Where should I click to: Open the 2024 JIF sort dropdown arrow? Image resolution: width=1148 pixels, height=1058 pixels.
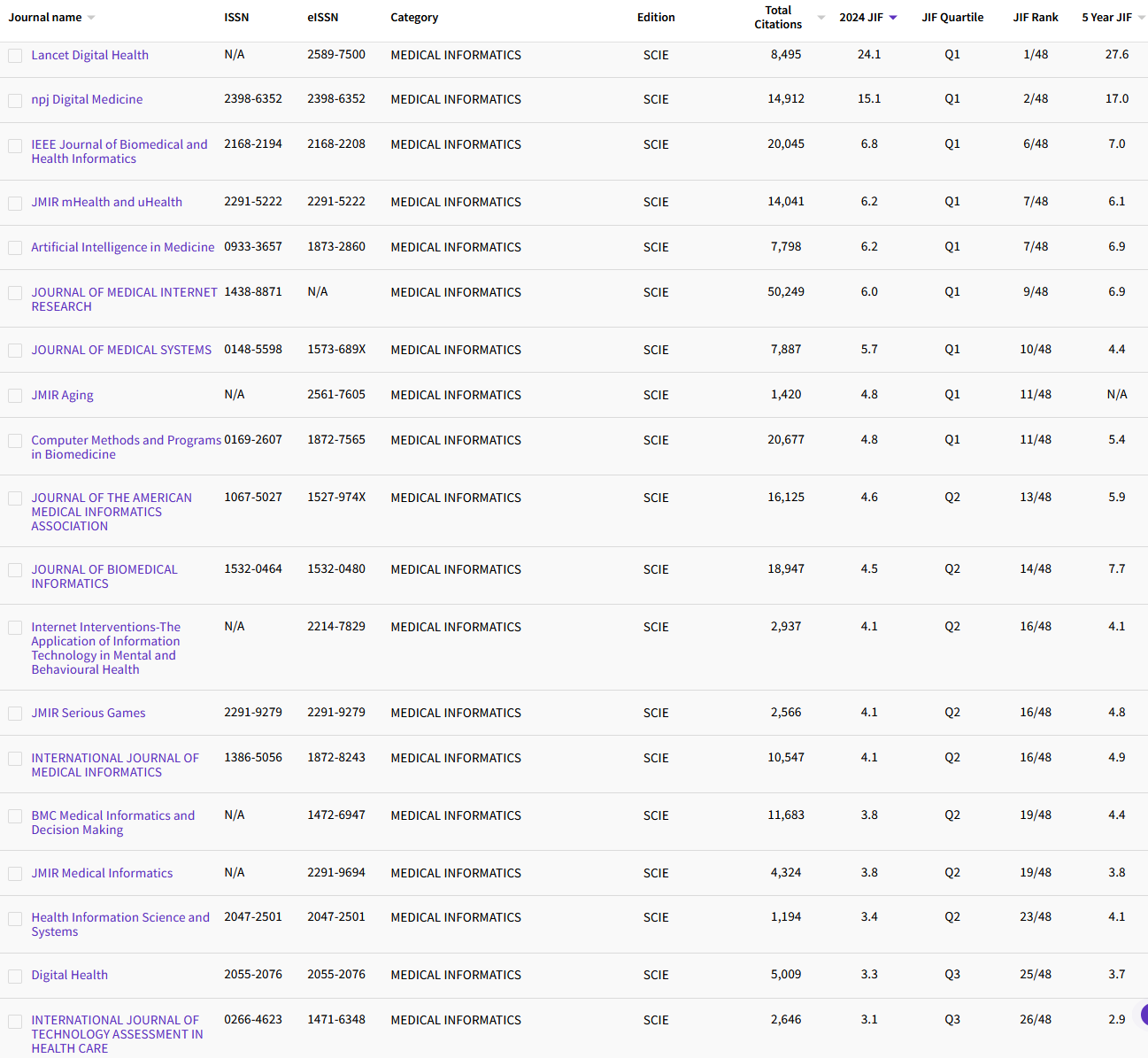[x=893, y=16]
